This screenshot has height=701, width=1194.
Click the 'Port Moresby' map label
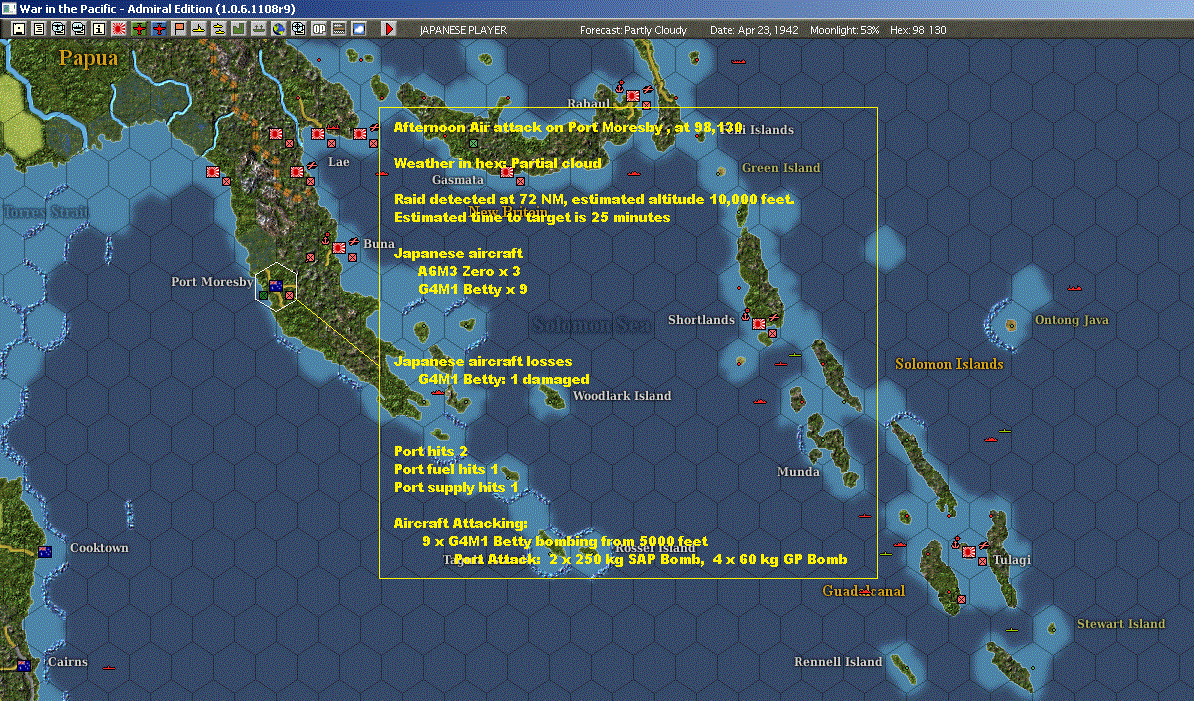pyautogui.click(x=212, y=282)
